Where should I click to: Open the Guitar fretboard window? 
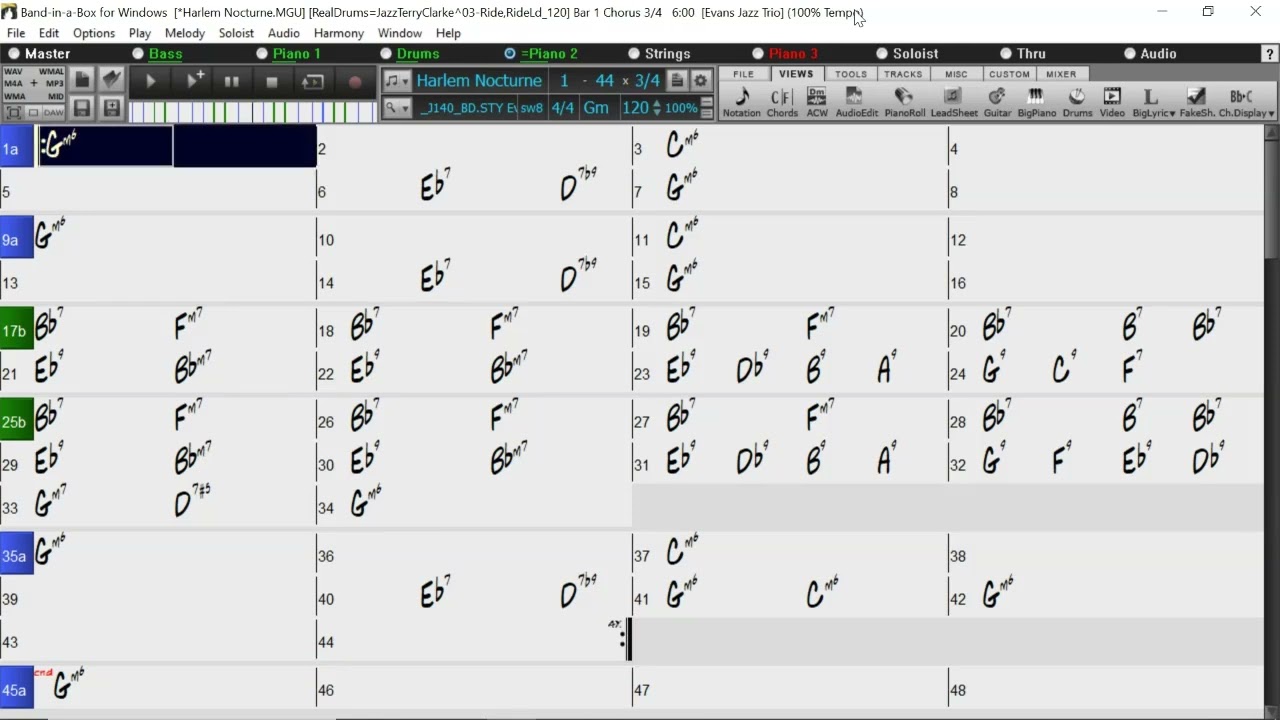click(997, 102)
